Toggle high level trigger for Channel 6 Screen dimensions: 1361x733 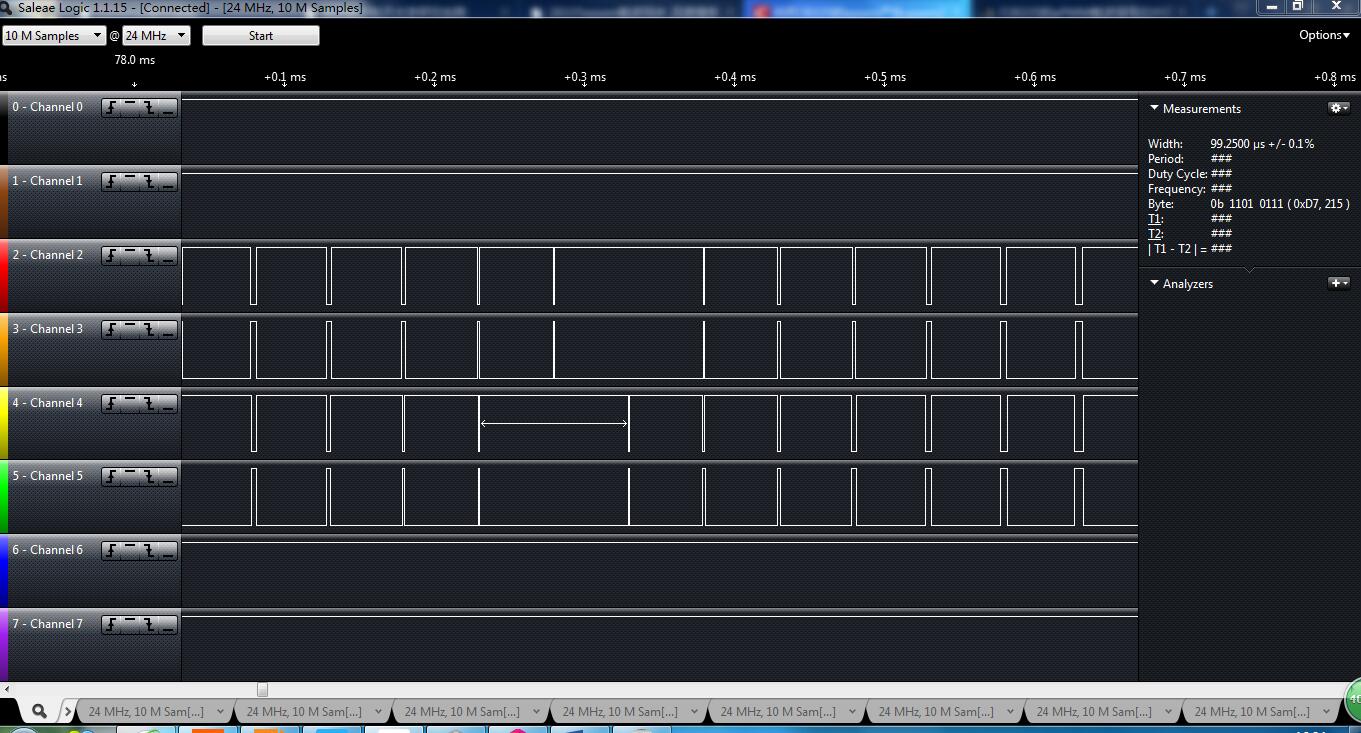[x=129, y=551]
